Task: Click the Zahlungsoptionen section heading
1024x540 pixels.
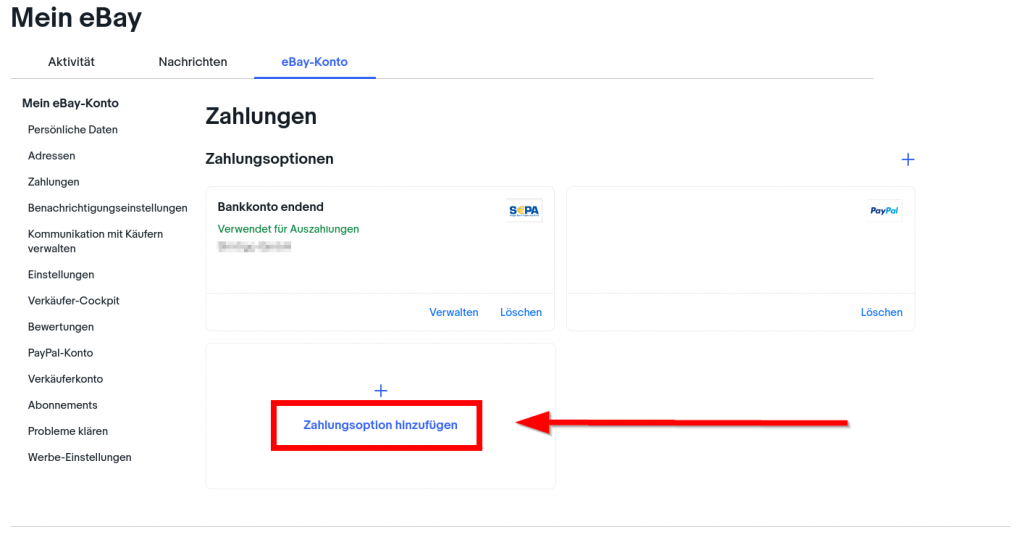Action: (269, 159)
